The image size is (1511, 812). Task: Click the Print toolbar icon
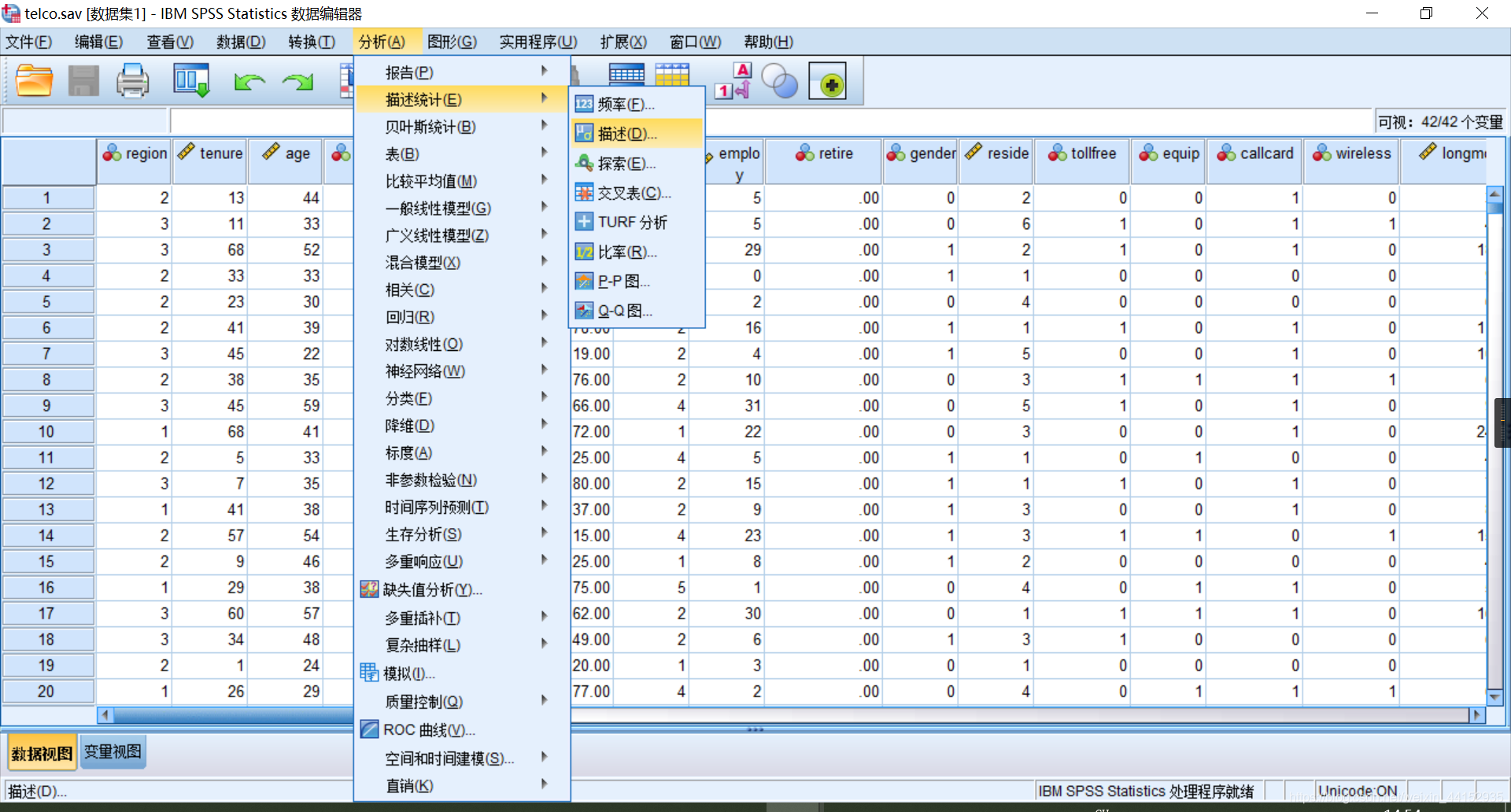[132, 81]
